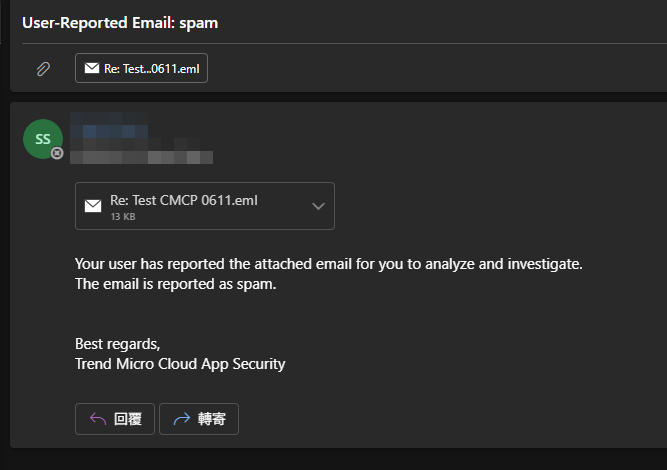667x470 pixels.
Task: Click the reply arrow icon
Action: (x=98, y=419)
